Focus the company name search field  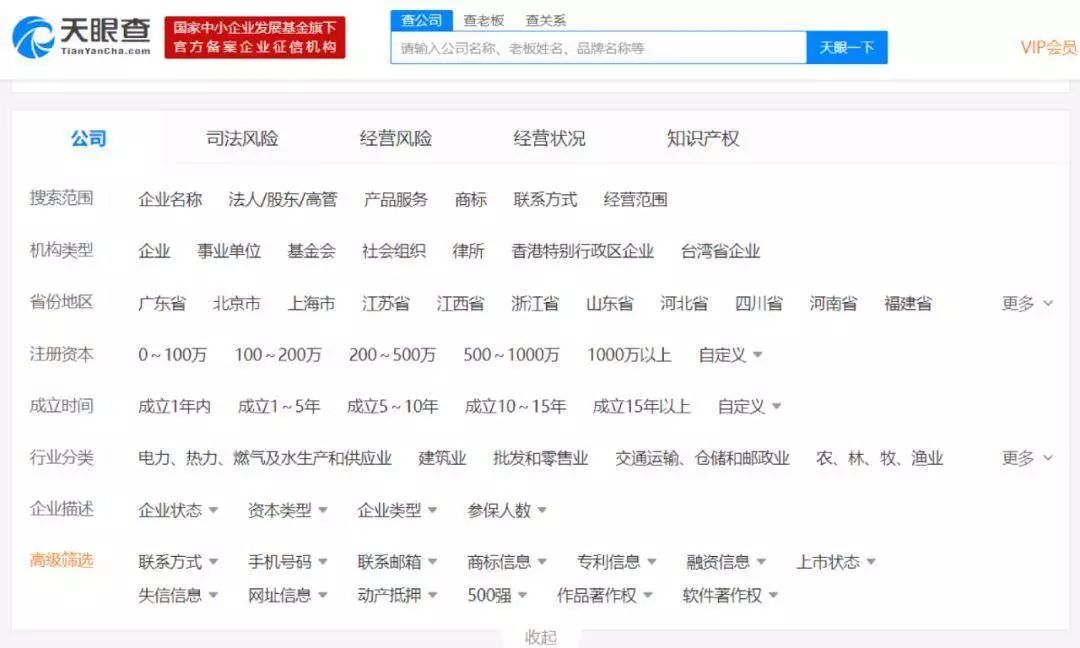[x=599, y=48]
